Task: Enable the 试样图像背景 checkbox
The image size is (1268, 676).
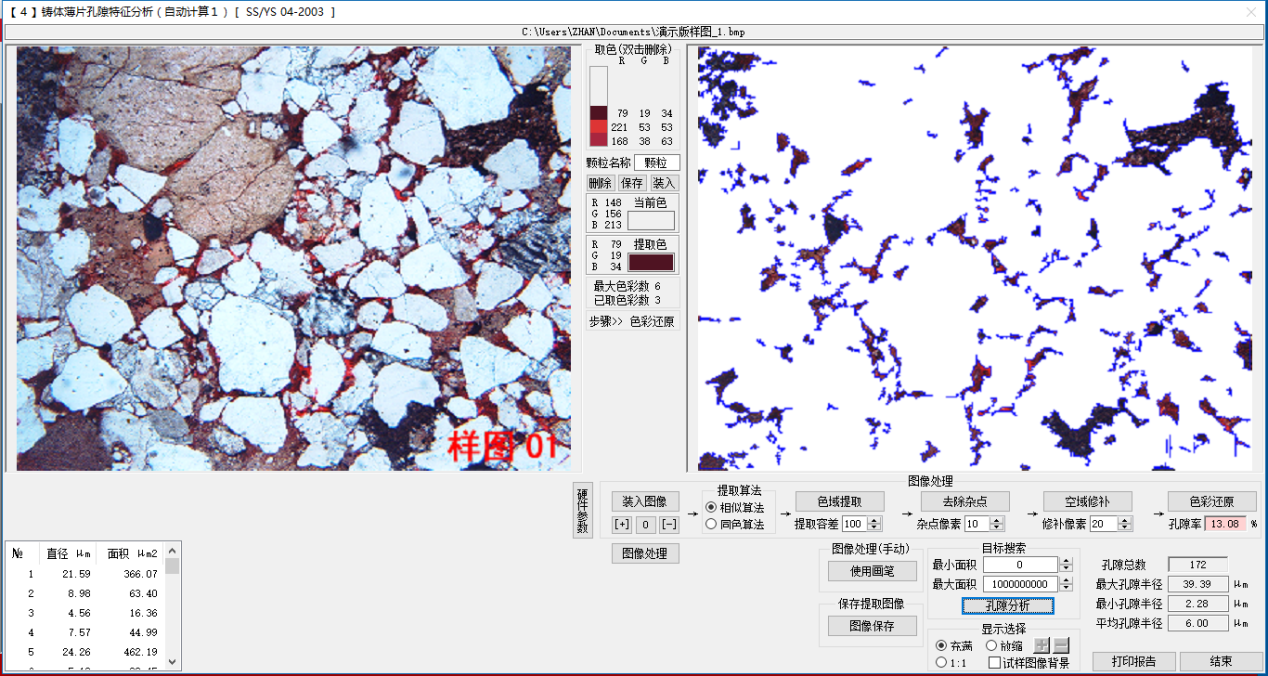Action: pos(995,663)
